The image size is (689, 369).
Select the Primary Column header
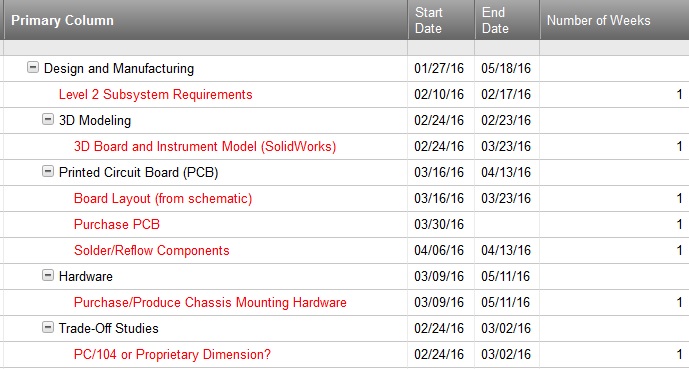[62, 20]
